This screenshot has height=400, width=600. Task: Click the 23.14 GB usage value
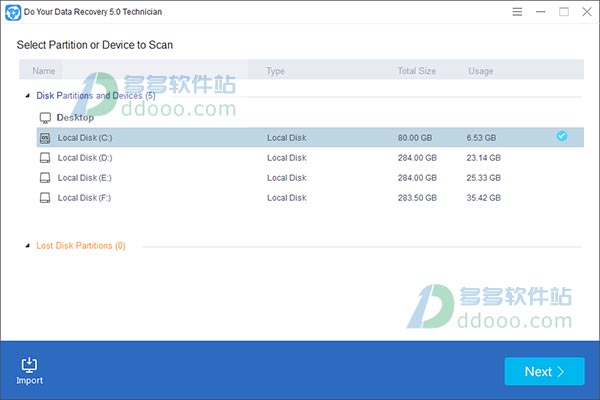point(483,158)
